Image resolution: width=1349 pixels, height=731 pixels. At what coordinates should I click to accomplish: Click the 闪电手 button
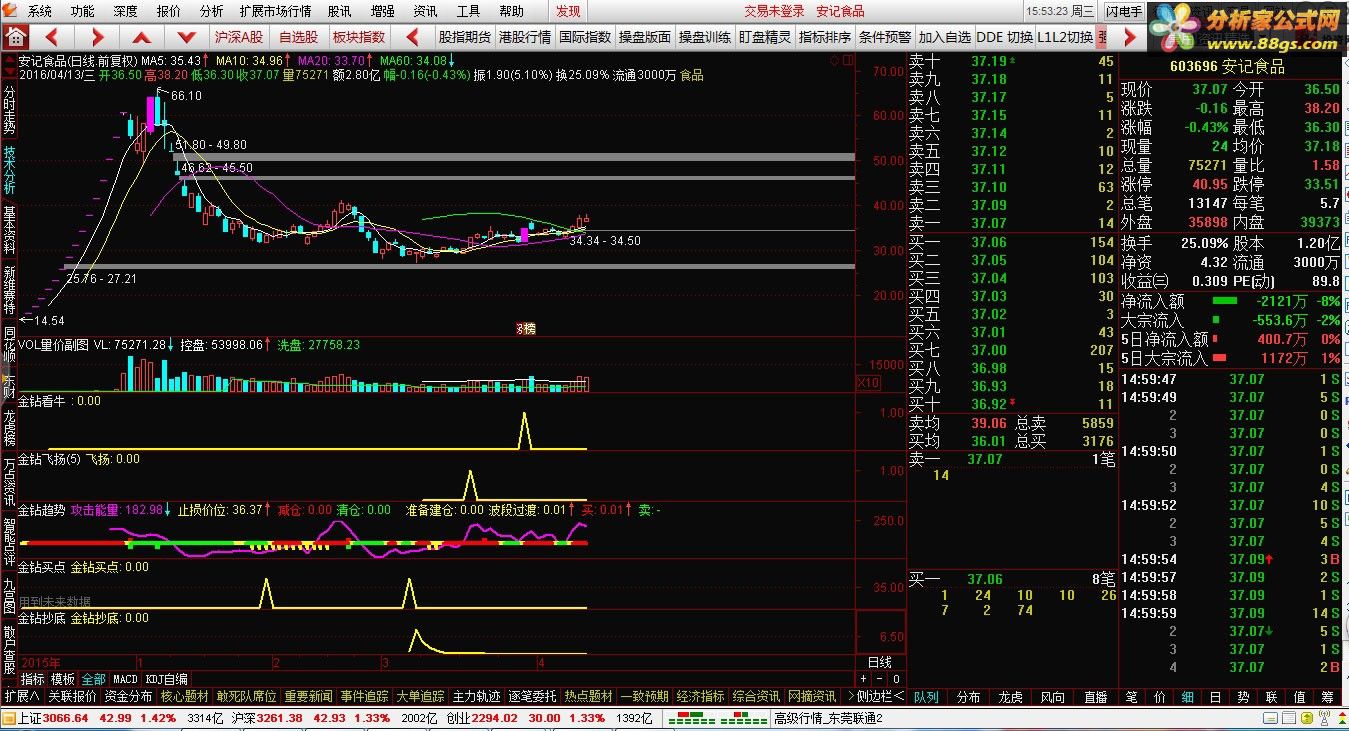pos(1124,11)
